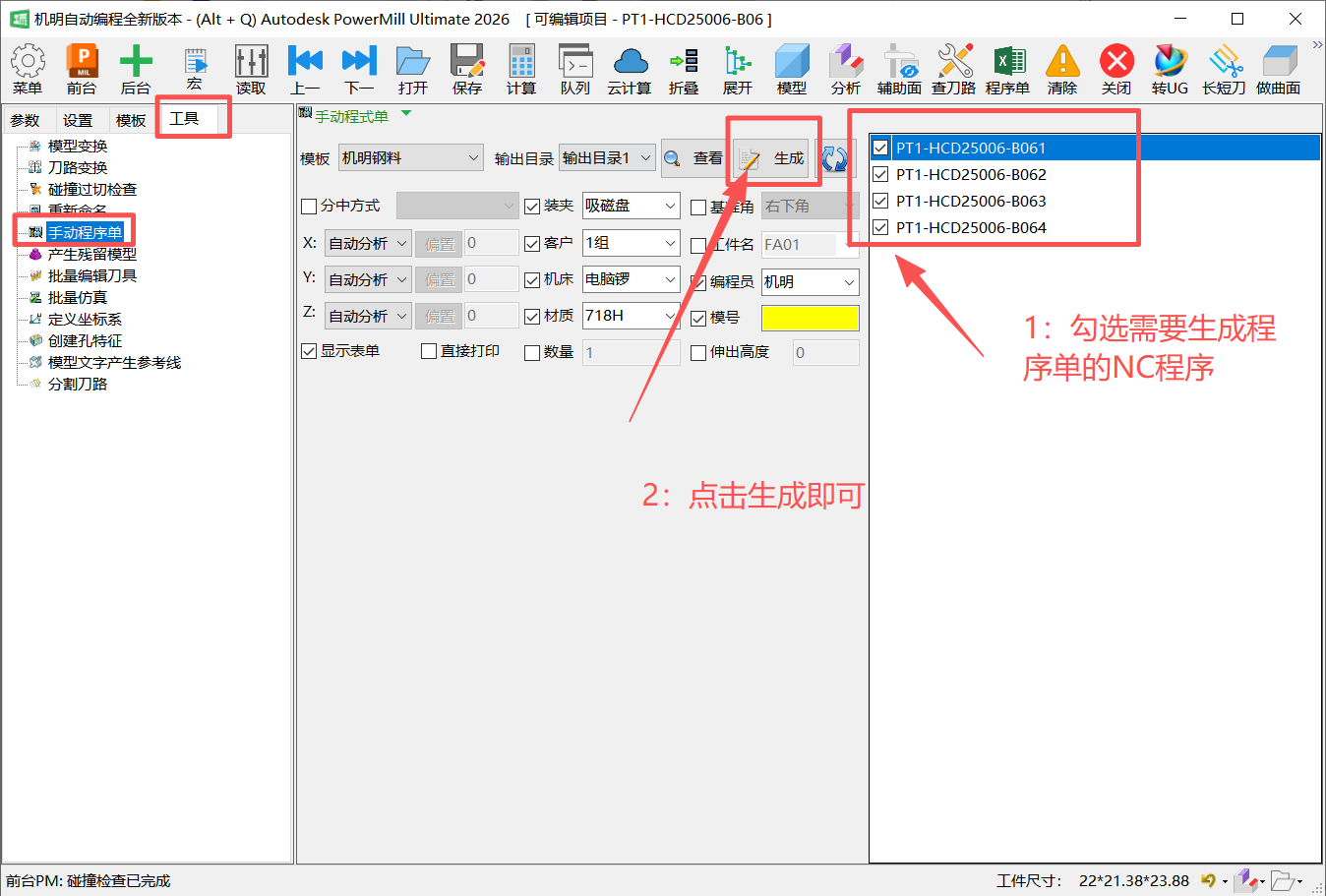The width and height of the screenshot is (1326, 896).
Task: Click the 长短刀 tool length icon
Action: pos(1225,61)
